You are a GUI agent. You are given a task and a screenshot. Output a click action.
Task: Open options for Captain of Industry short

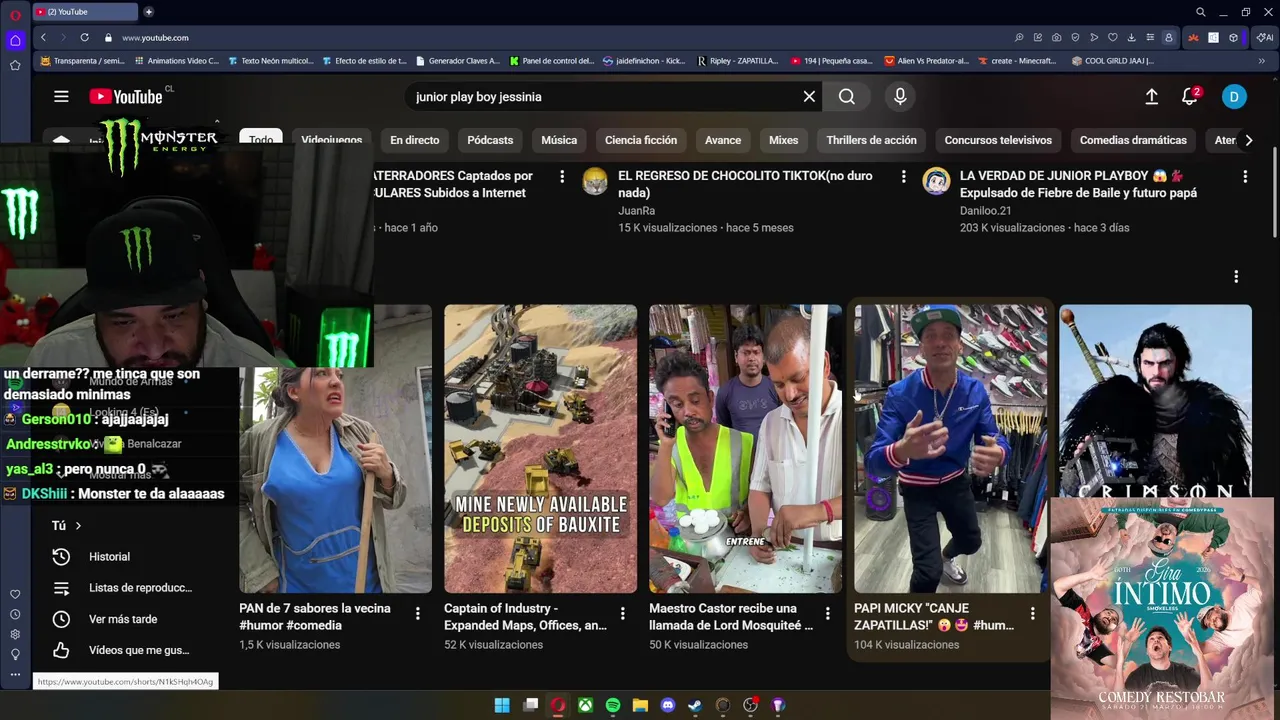click(x=622, y=614)
